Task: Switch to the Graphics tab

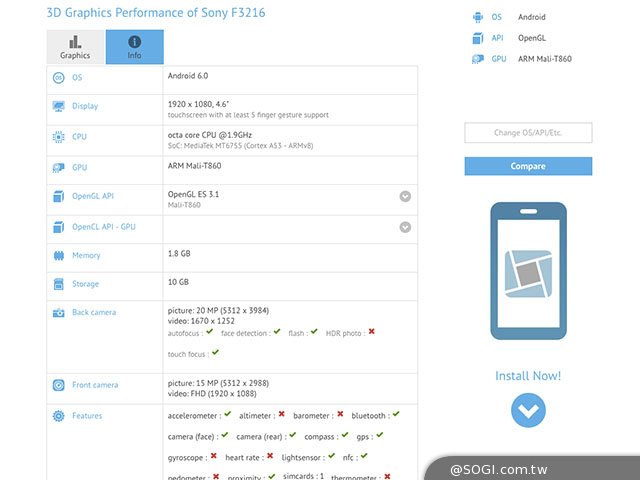Action: click(x=76, y=47)
